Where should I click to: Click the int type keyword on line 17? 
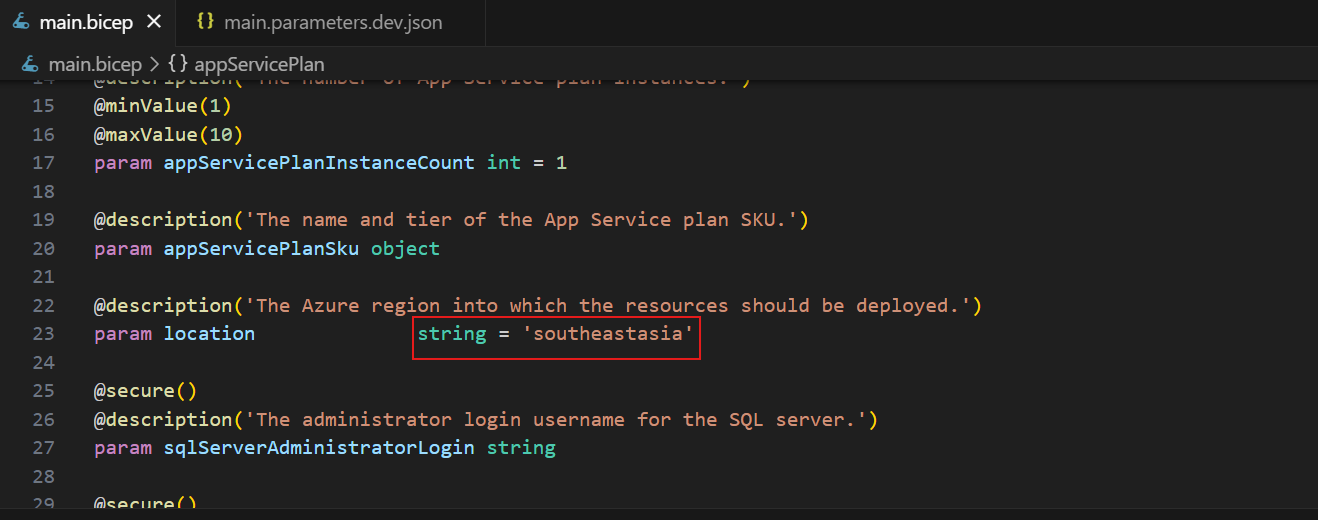pos(504,162)
